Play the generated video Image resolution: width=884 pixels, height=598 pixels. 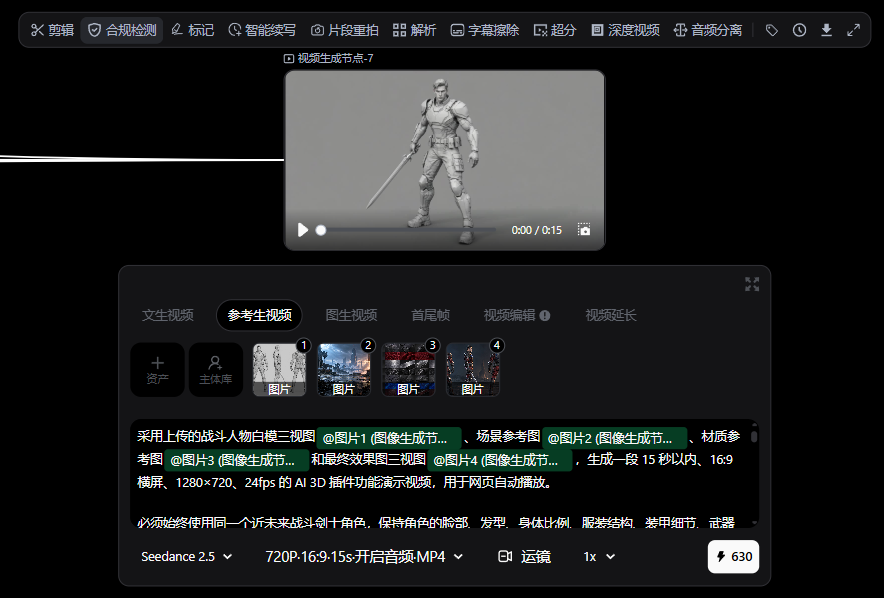click(x=303, y=230)
